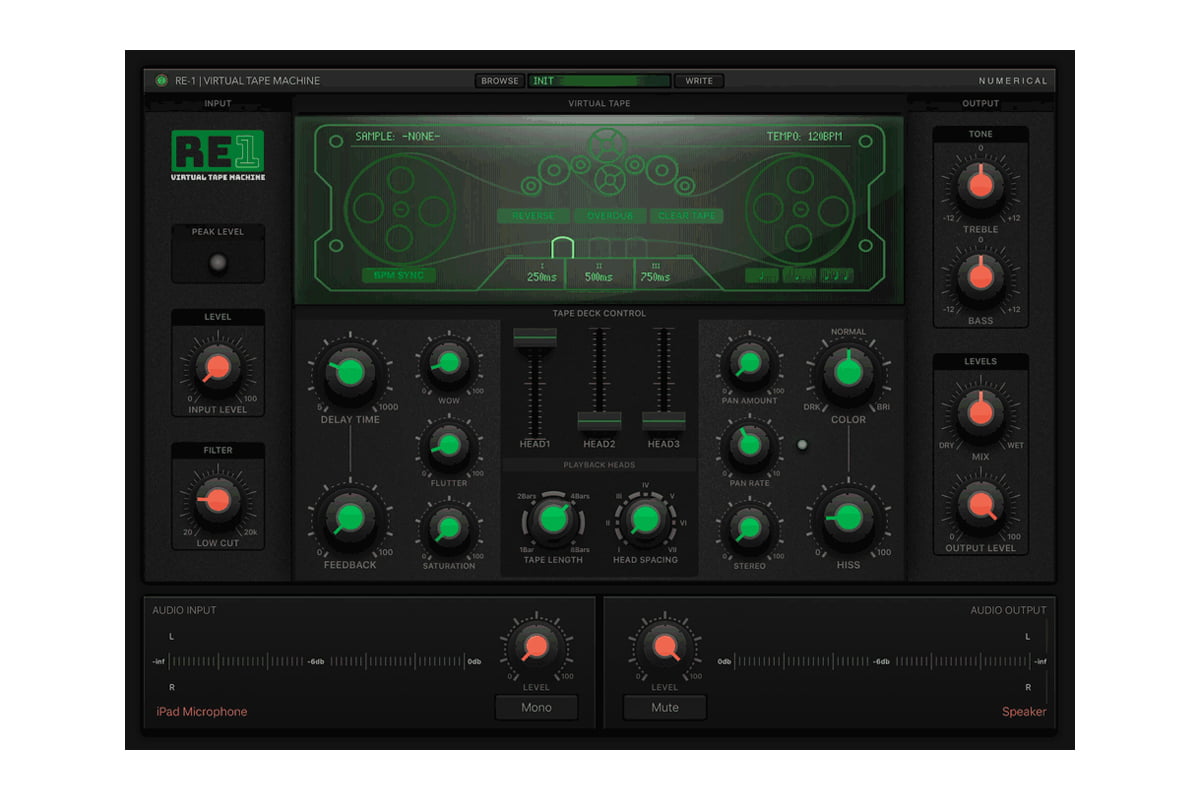This screenshot has width=1200, height=800.
Task: Click the HEAD SPACING selector knob
Action: (646, 518)
